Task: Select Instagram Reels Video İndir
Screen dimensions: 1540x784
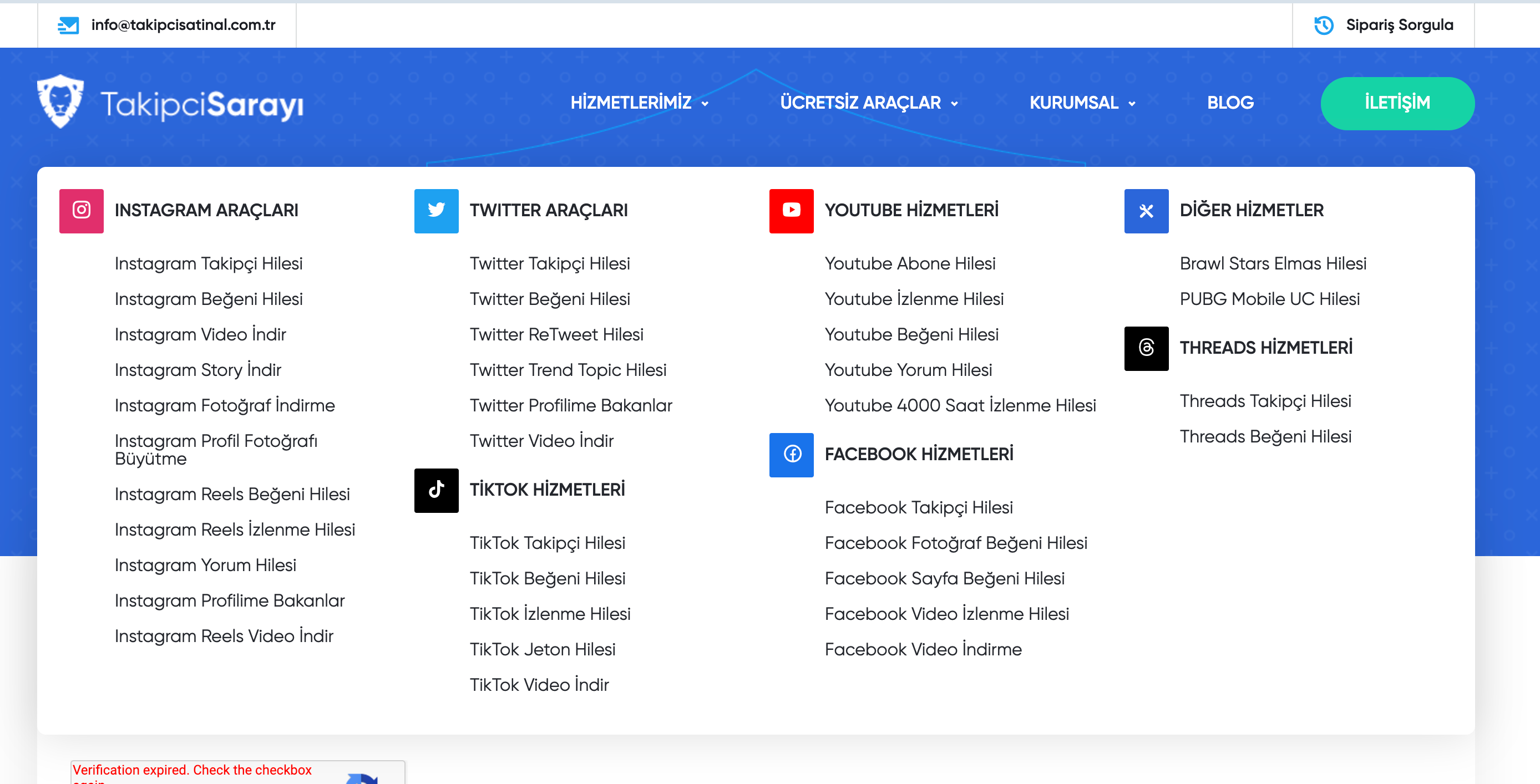Action: pos(224,636)
